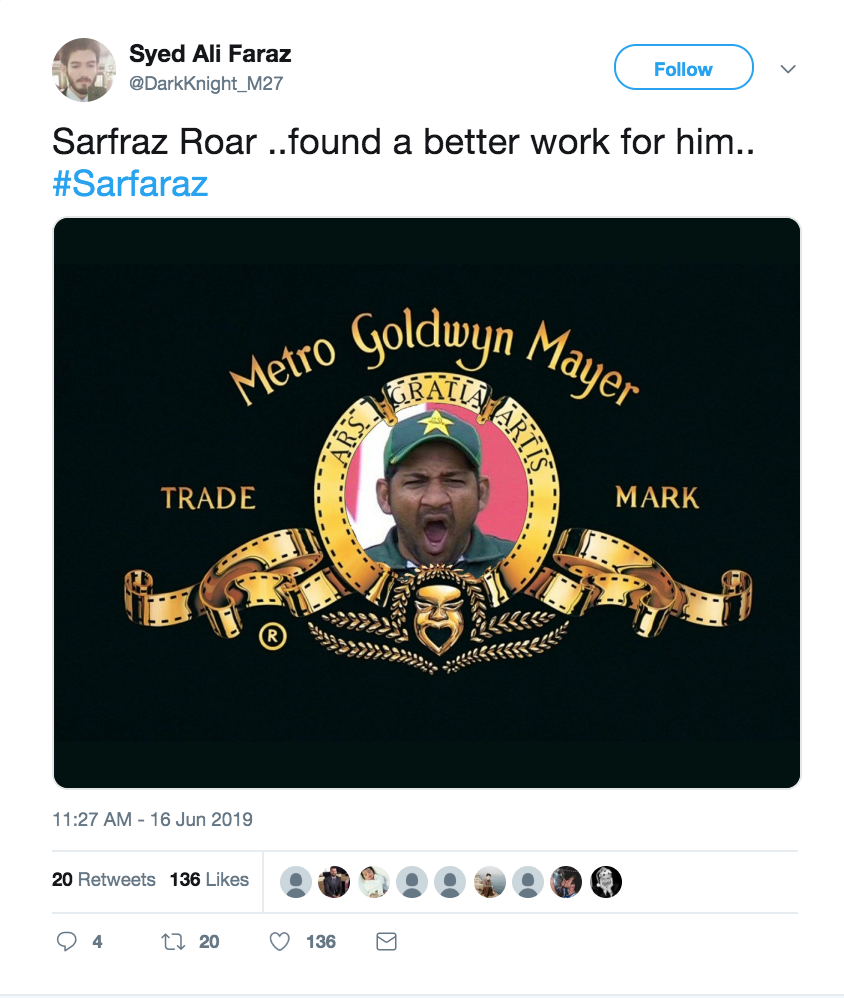Like the tweet with the heart icon
This screenshot has width=844, height=998.
coord(281,941)
